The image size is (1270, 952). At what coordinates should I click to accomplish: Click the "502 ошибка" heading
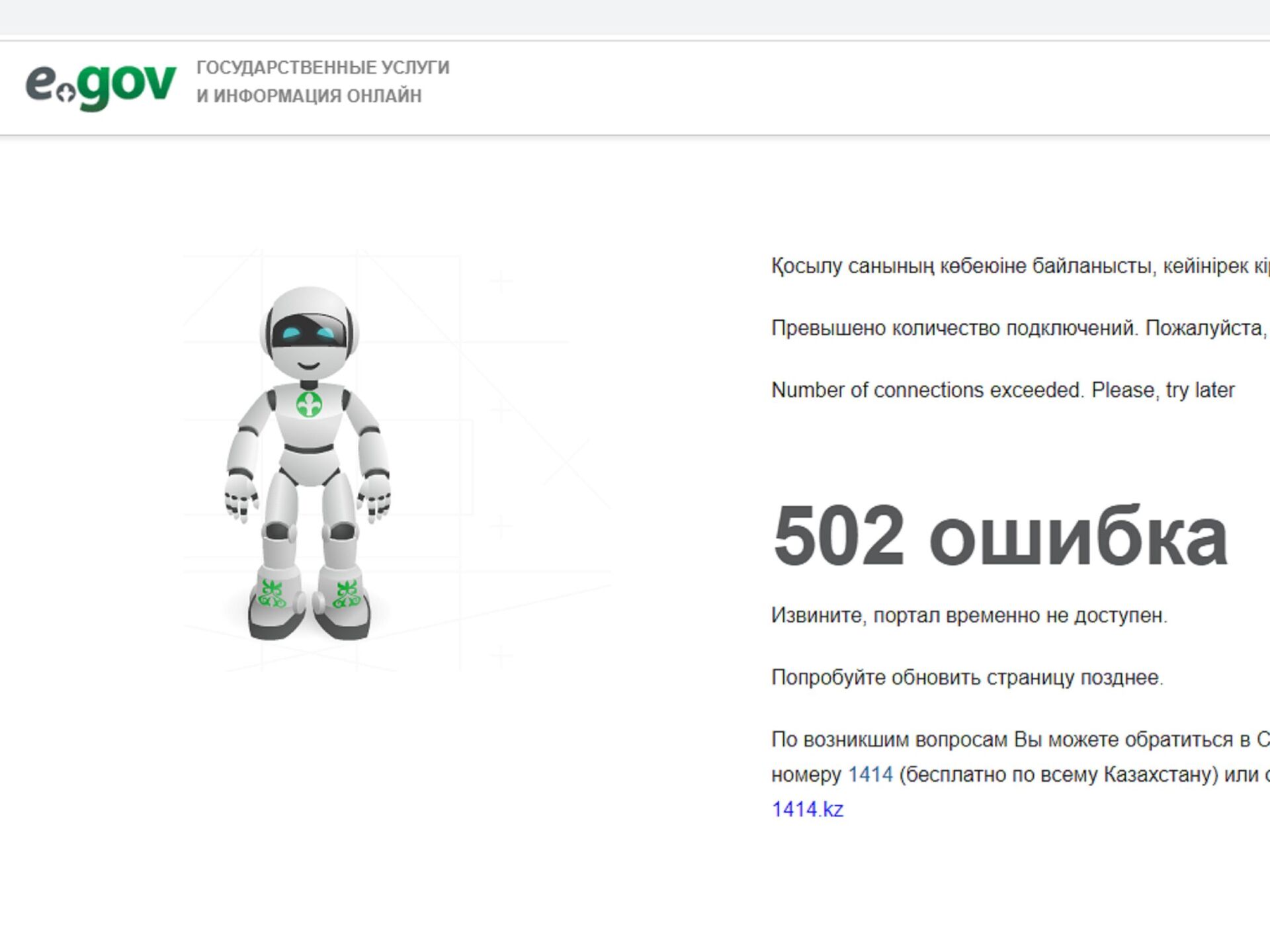[999, 536]
